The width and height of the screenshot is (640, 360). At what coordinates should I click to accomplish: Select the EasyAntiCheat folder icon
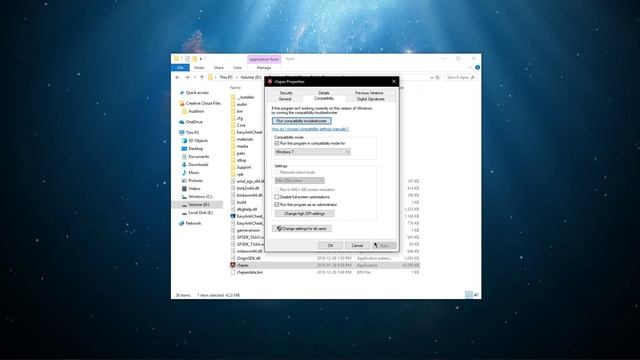coord(233,132)
